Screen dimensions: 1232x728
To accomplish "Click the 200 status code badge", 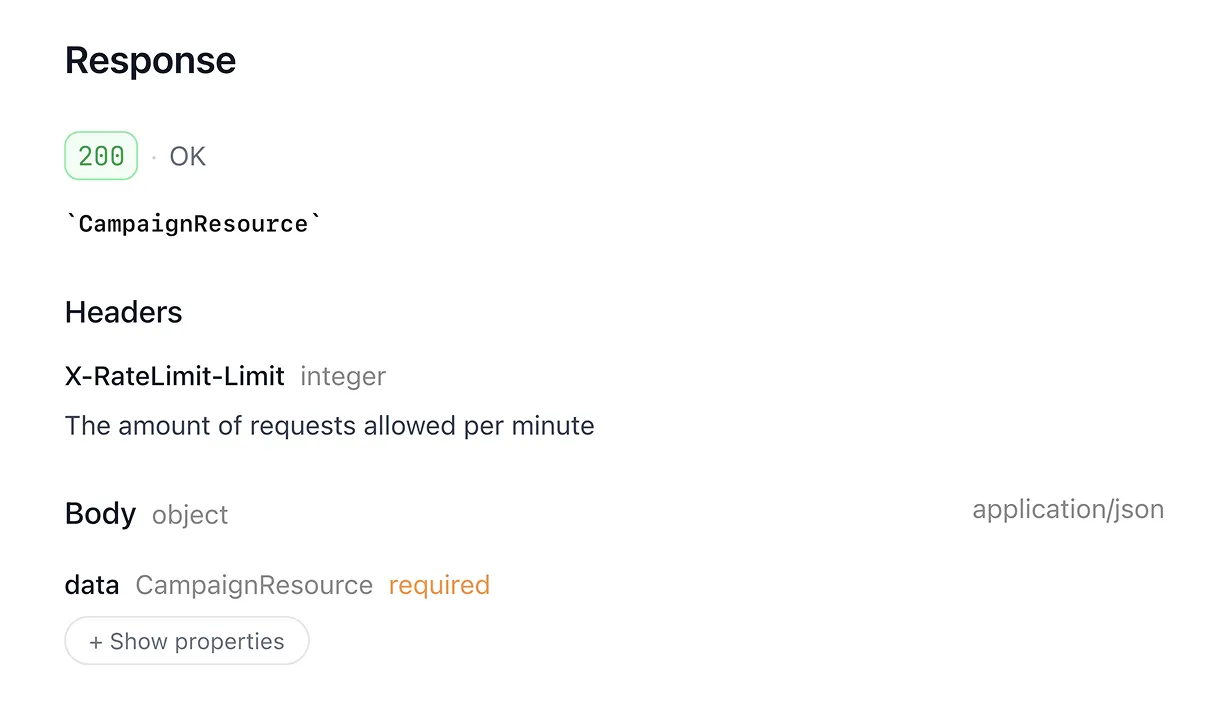I will pyautogui.click(x=101, y=156).
